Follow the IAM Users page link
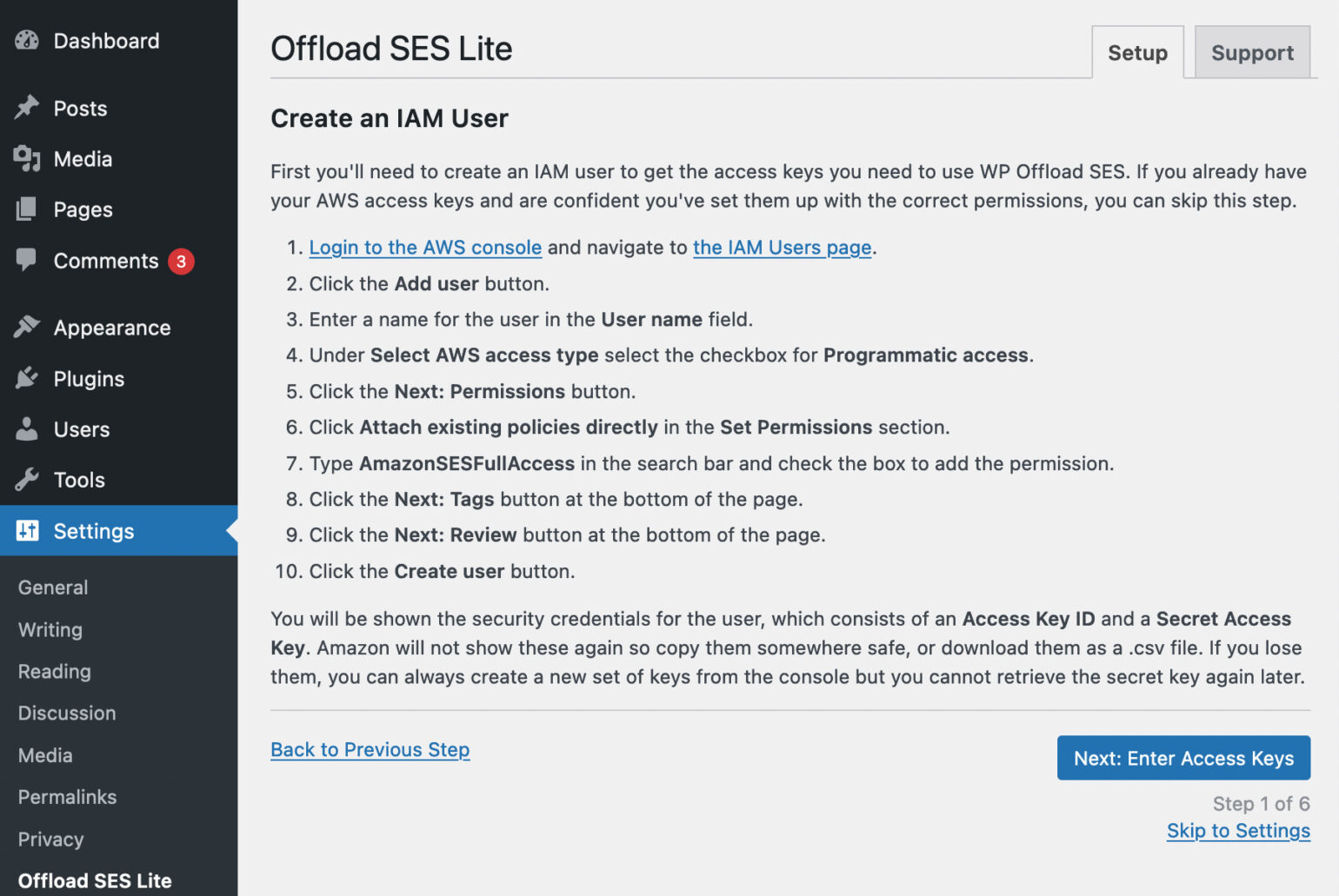This screenshot has height=896, width=1339. click(x=782, y=248)
